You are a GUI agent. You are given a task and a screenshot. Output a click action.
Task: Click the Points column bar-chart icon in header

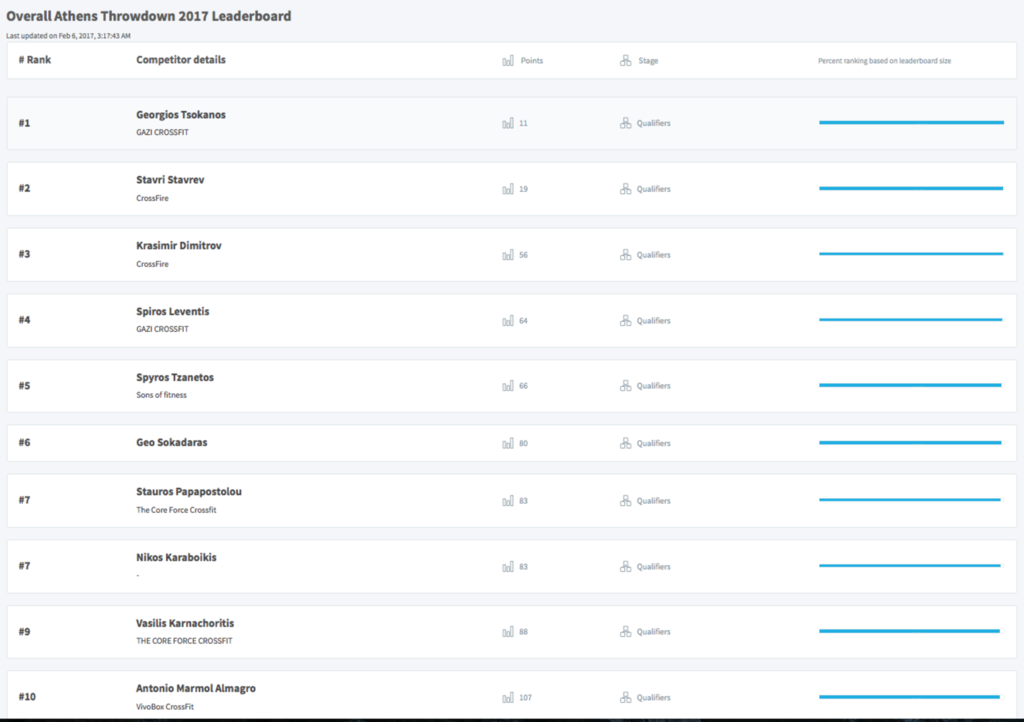(507, 61)
